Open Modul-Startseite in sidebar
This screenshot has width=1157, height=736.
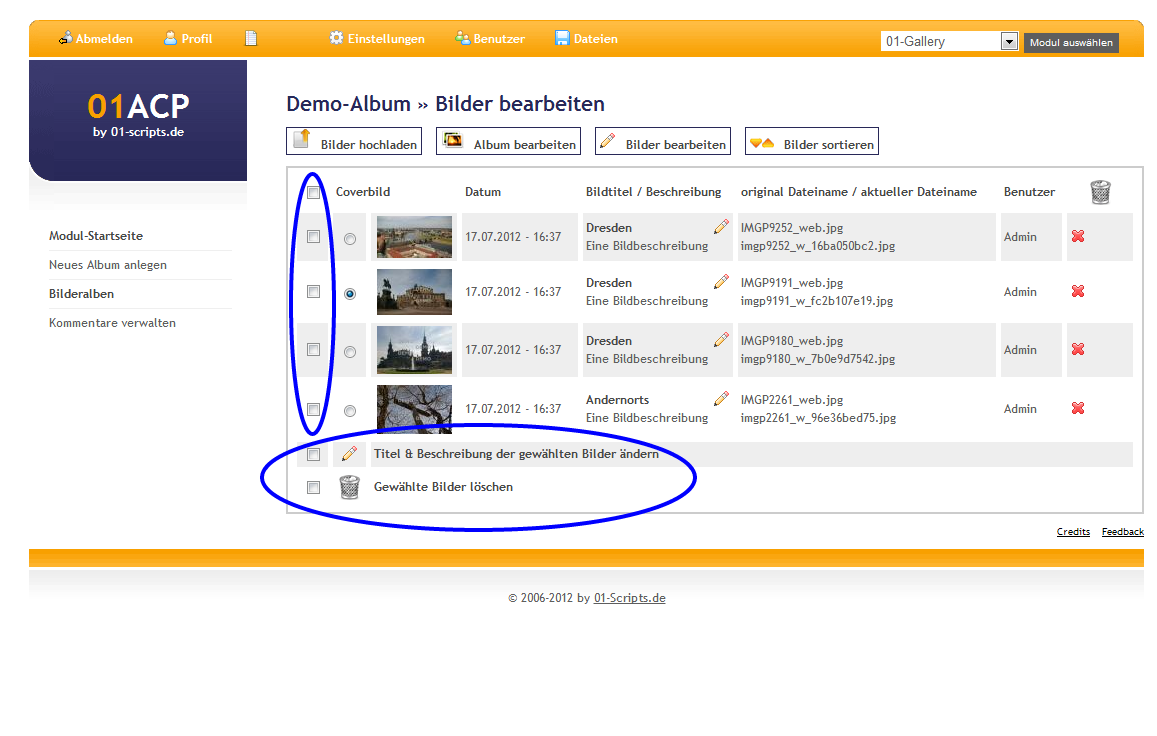click(96, 235)
